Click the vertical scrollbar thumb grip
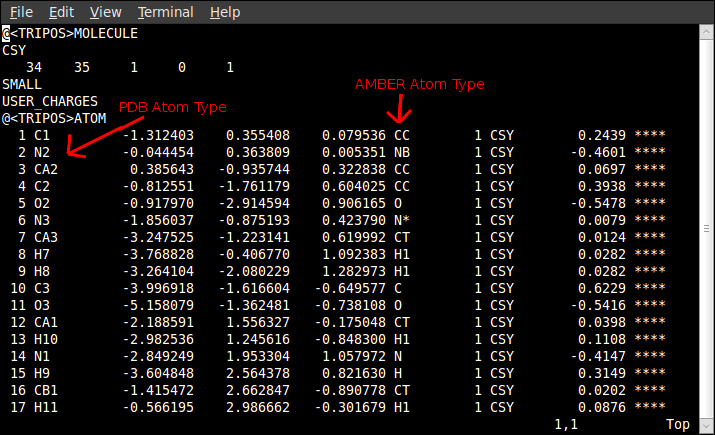Viewport: 715px width, 435px height. [706, 228]
